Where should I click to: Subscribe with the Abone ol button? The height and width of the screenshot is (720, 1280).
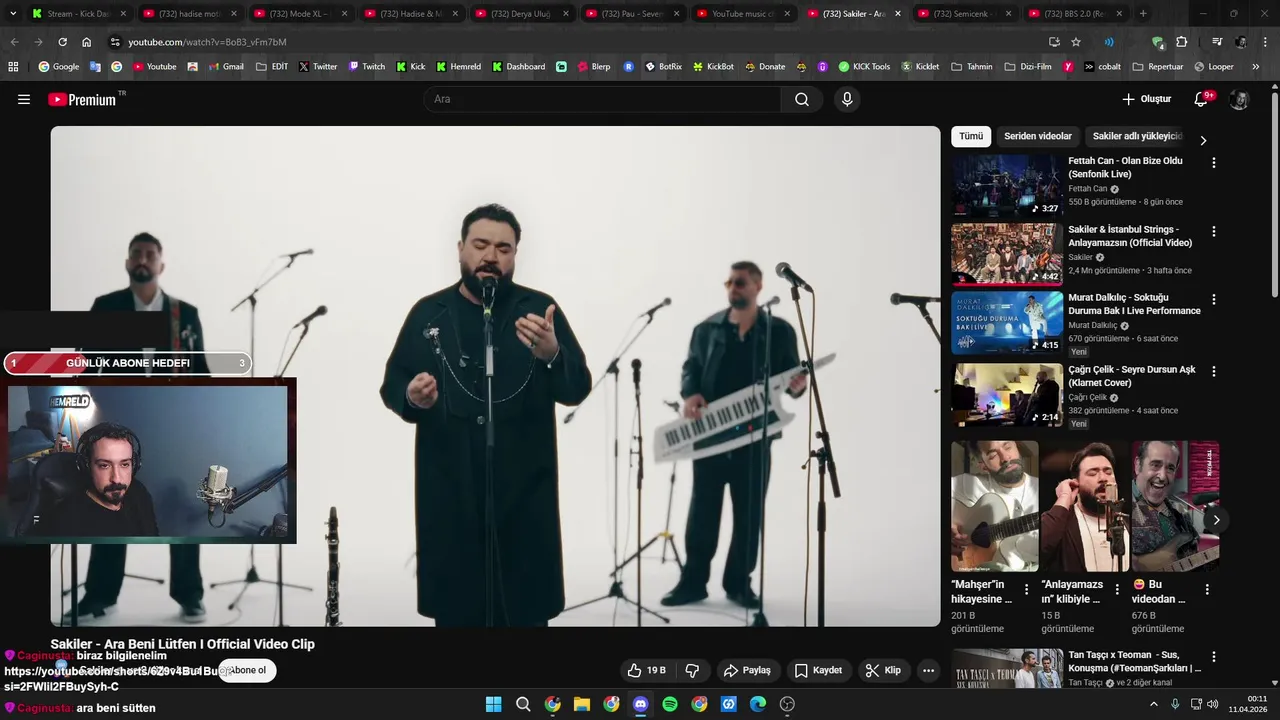(248, 670)
